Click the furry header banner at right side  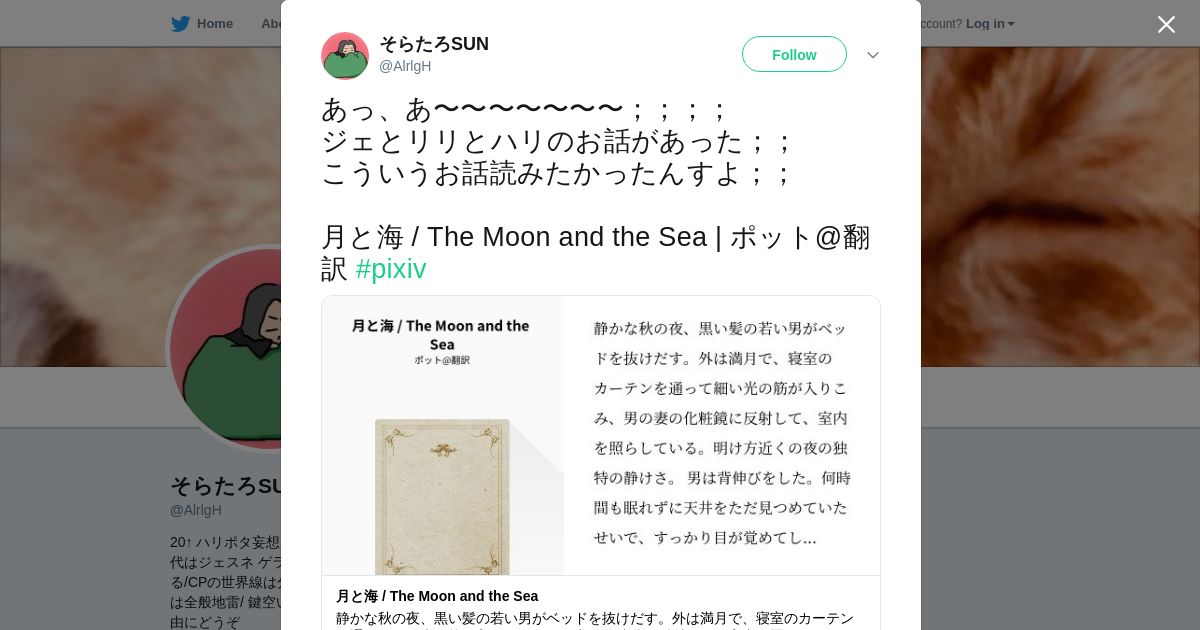[1060, 206]
